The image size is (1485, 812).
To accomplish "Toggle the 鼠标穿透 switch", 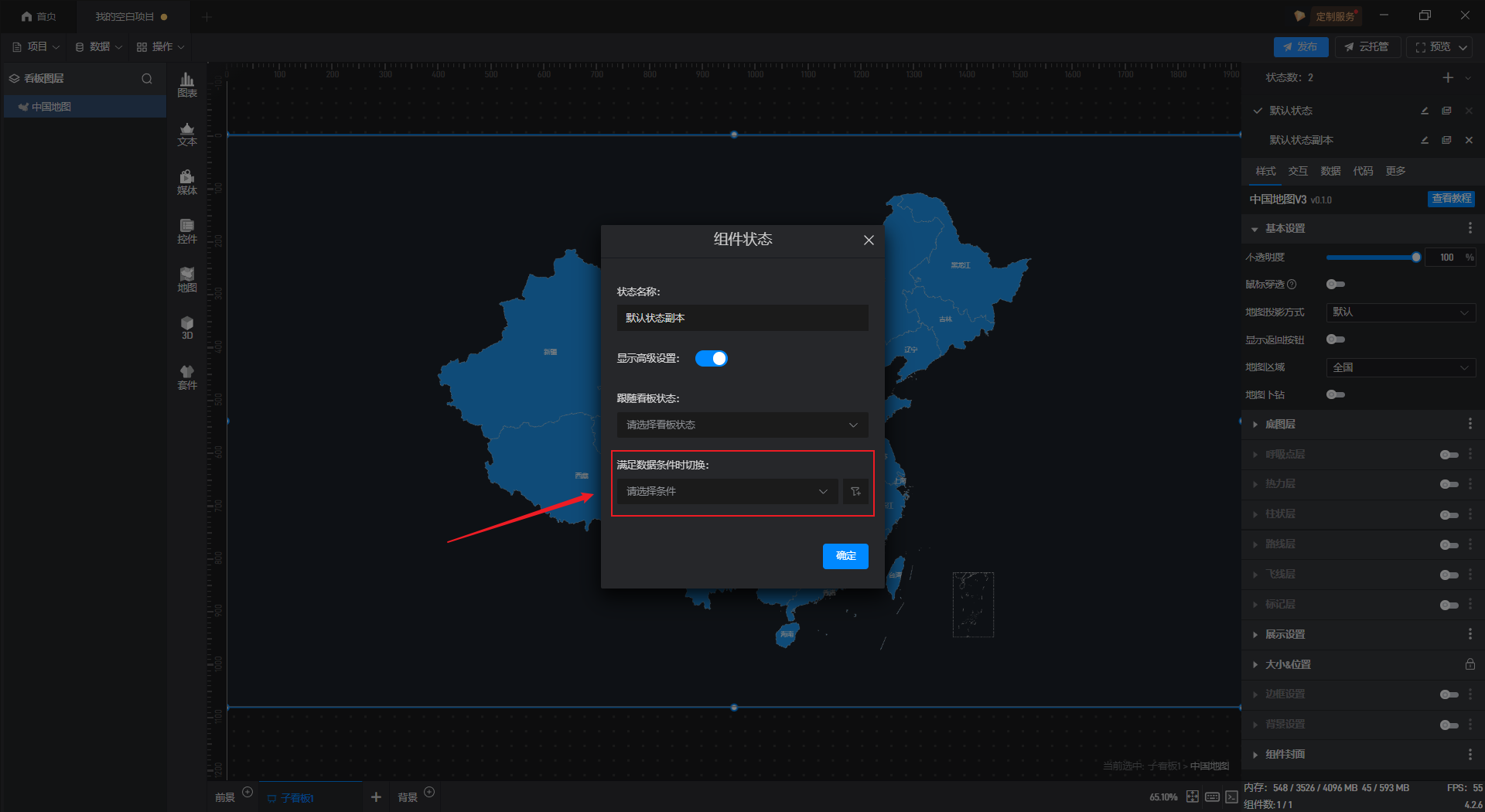I will click(x=1336, y=285).
